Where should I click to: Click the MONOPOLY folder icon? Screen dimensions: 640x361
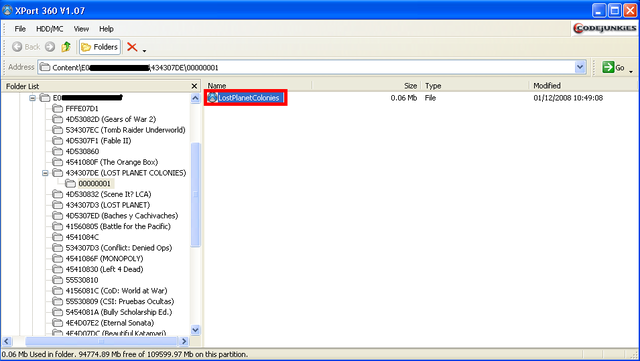point(58,258)
